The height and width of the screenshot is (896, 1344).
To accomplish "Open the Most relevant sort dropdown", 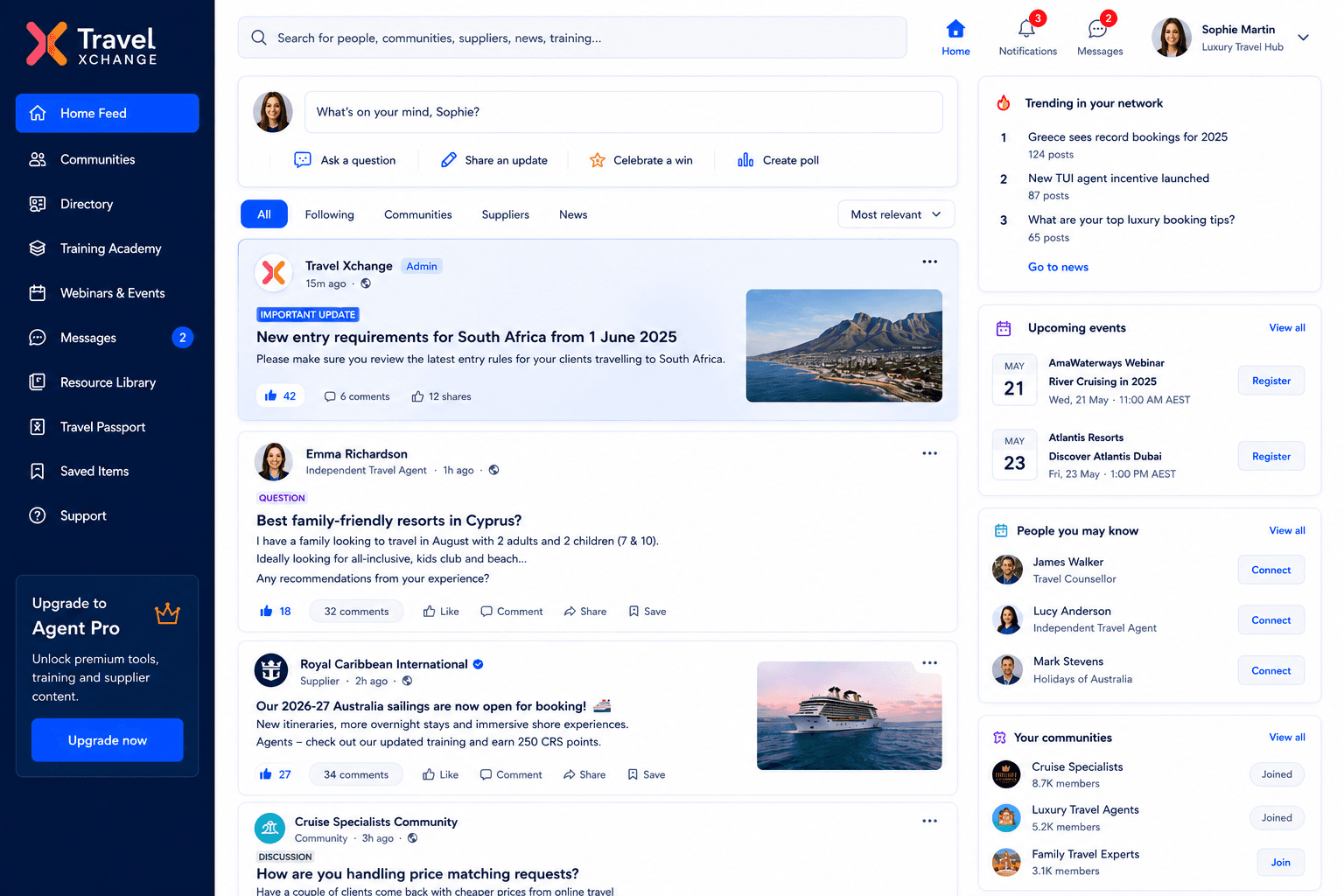I will (x=896, y=214).
